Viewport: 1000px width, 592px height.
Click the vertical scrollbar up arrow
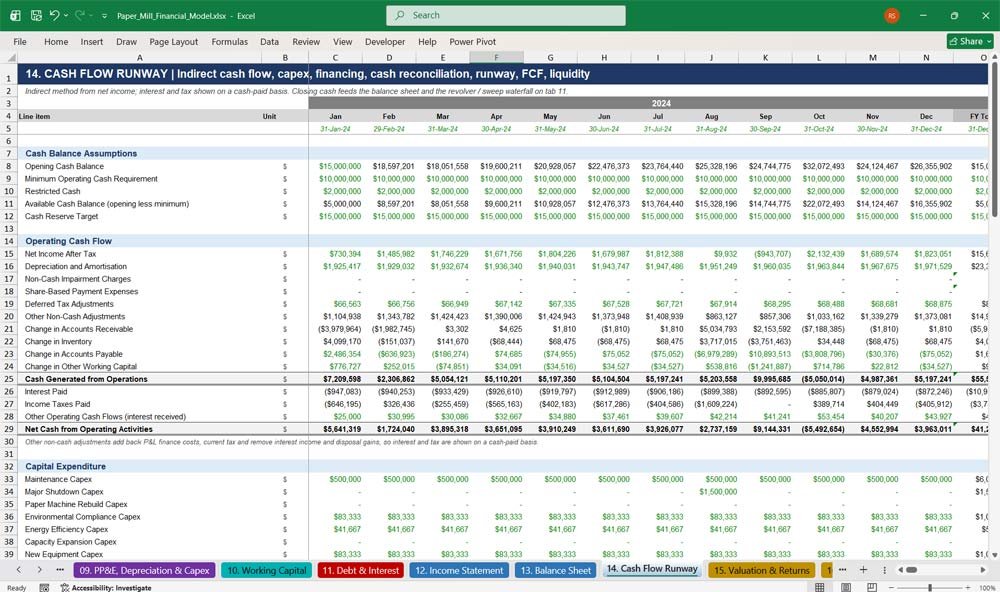994,57
